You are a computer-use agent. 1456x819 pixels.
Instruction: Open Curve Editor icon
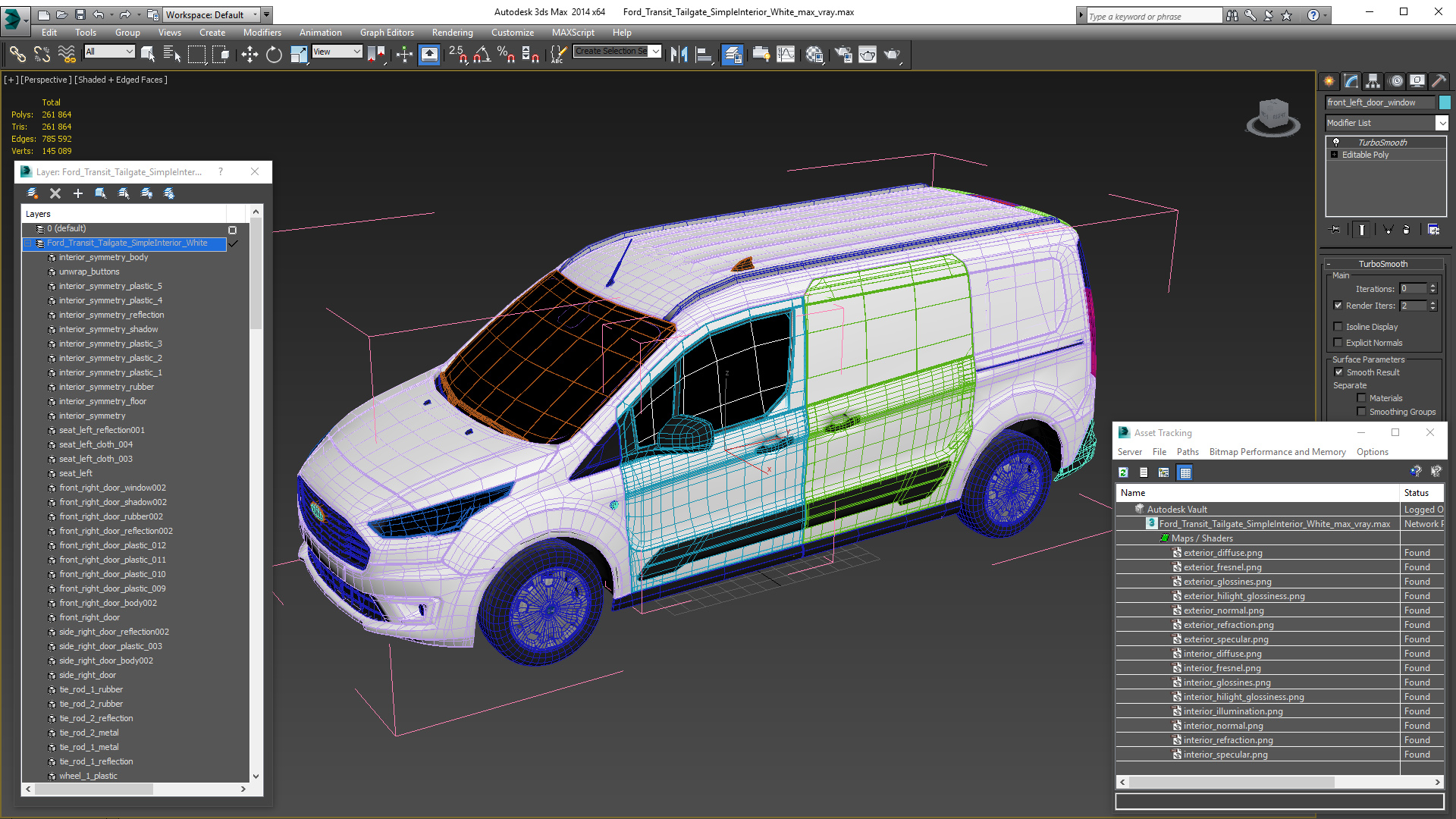[x=786, y=54]
